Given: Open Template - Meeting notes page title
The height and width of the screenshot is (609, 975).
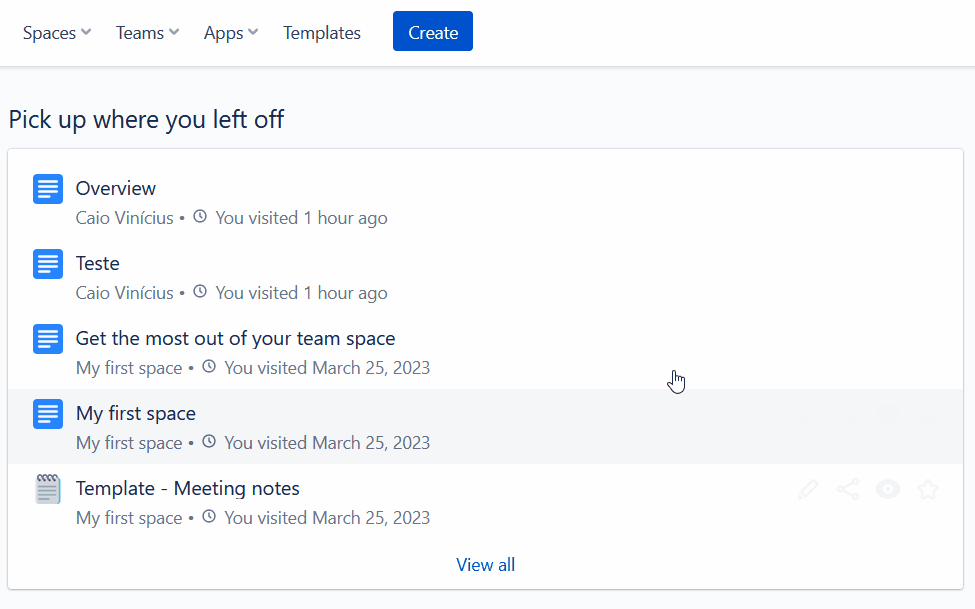Looking at the screenshot, I should [x=188, y=488].
